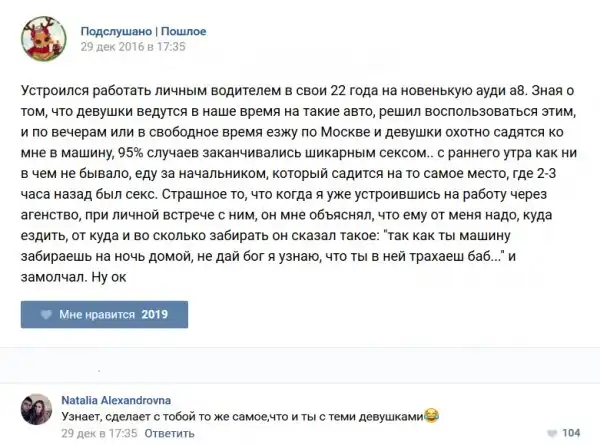Screen dimensions: 600x445
Task: Like Natalia's comment with the heart icon
Action: (x=551, y=433)
